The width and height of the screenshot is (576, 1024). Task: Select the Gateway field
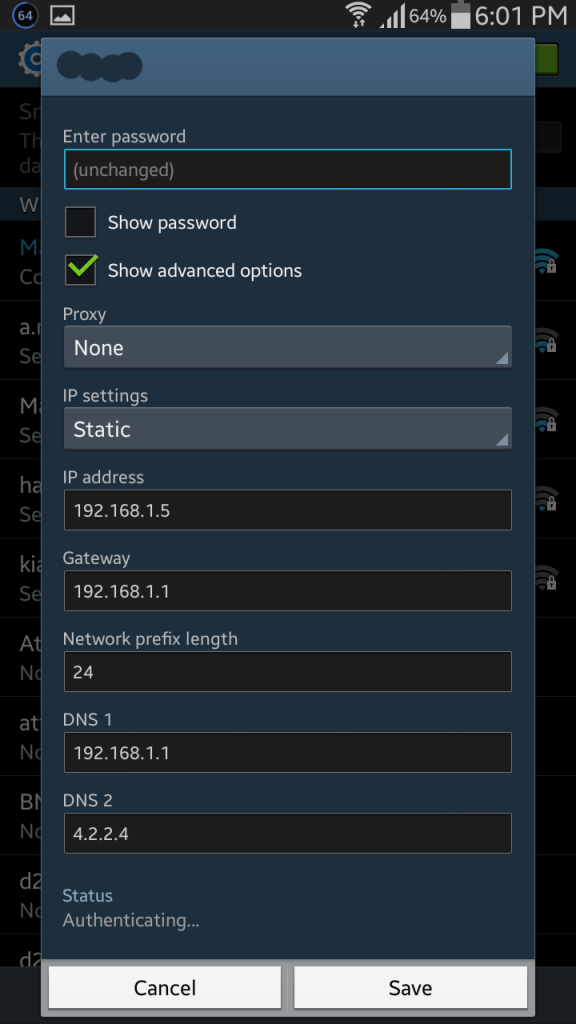[287, 591]
